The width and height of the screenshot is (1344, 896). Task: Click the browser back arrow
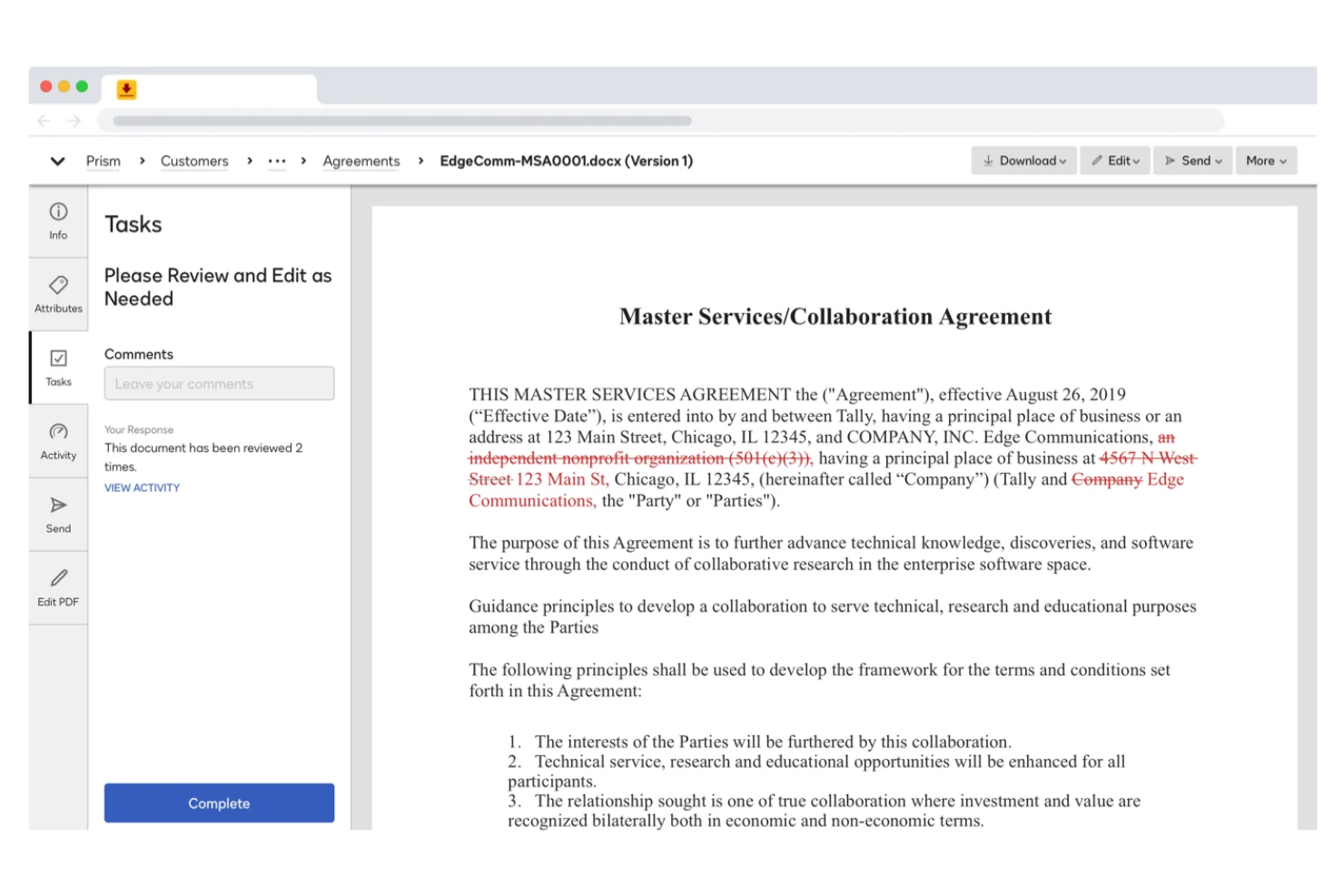pos(44,120)
